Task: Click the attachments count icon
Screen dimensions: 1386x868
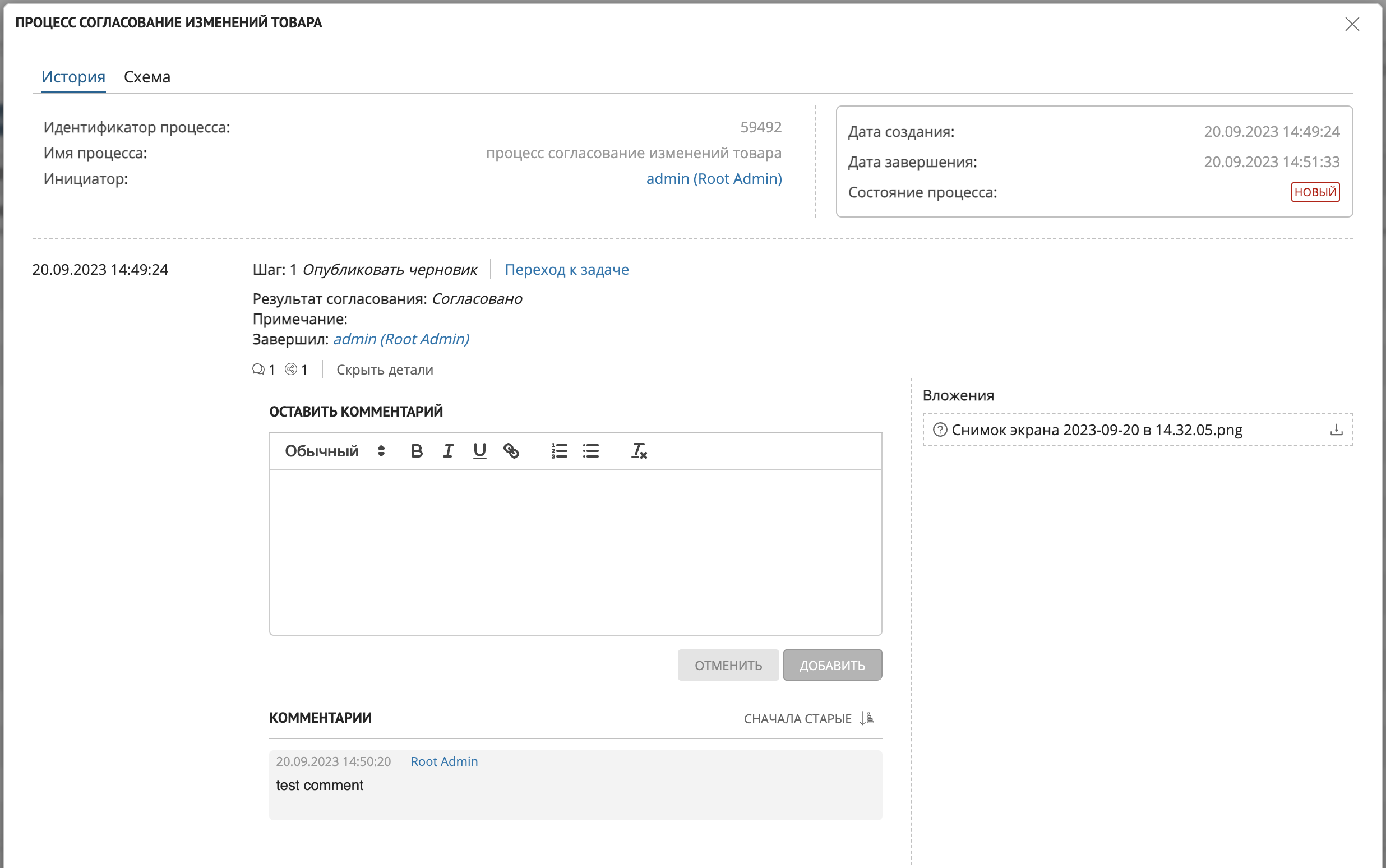Action: pyautogui.click(x=291, y=369)
